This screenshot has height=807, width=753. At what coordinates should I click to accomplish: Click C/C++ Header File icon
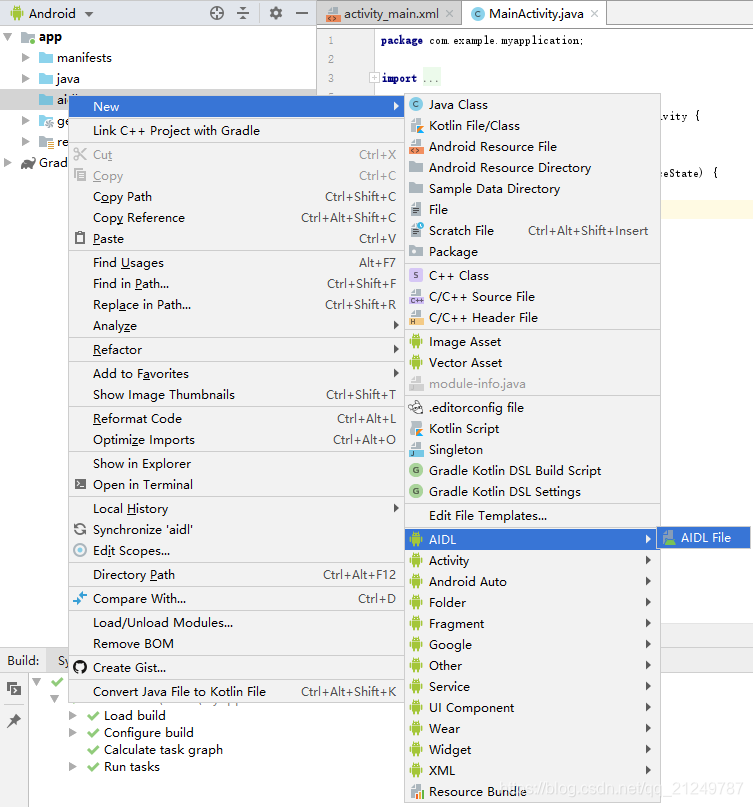[416, 318]
